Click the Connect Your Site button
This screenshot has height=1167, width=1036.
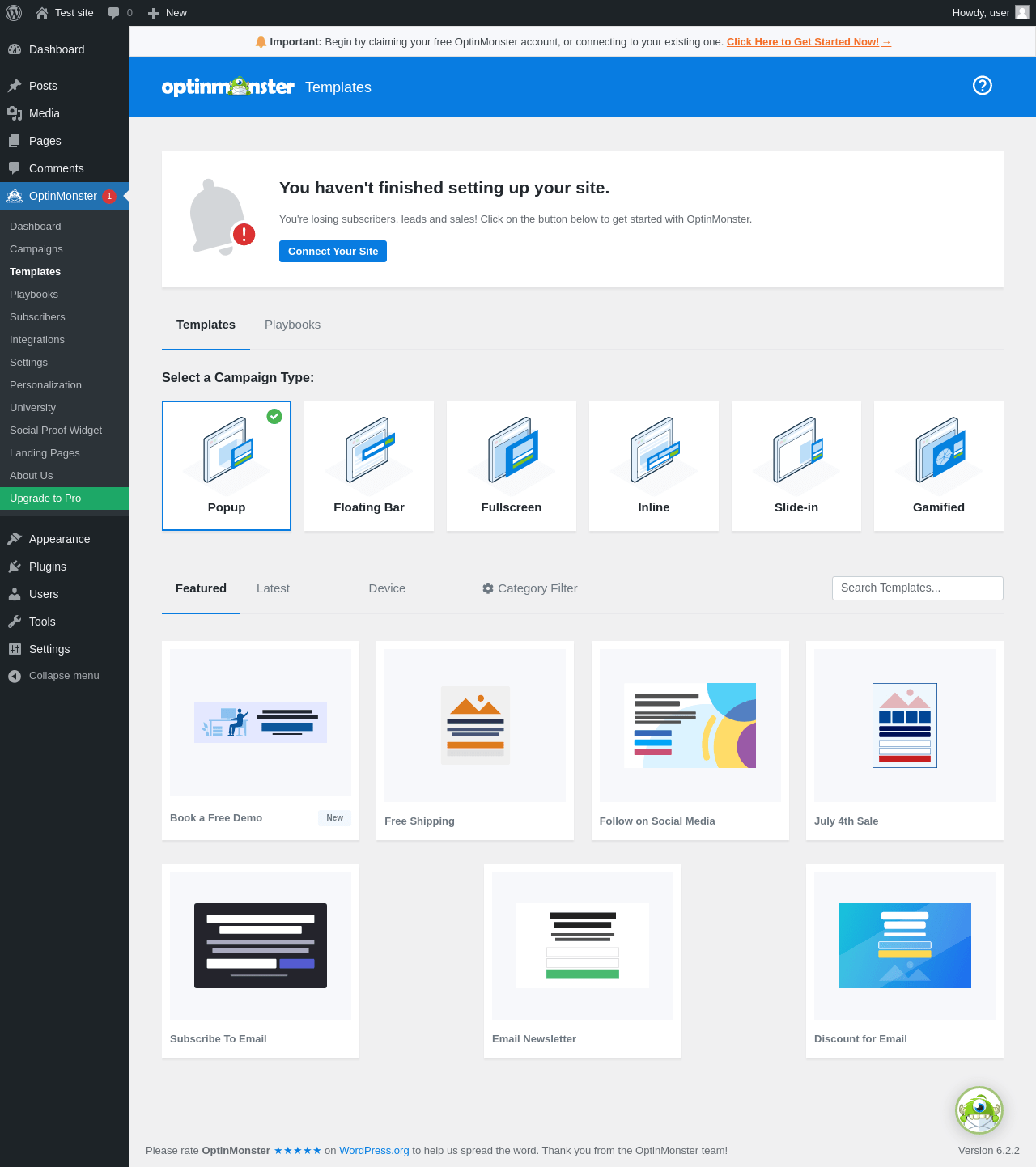[333, 251]
